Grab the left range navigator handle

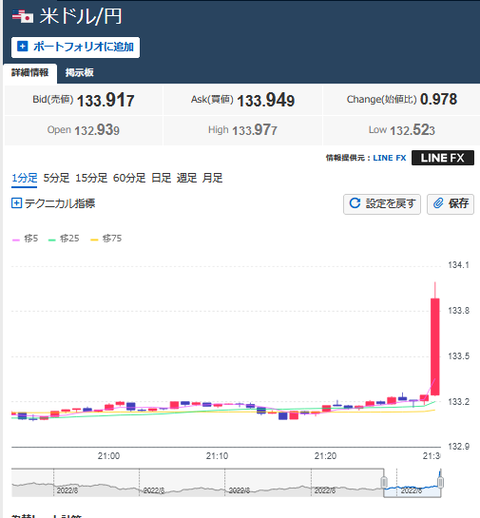(x=384, y=482)
